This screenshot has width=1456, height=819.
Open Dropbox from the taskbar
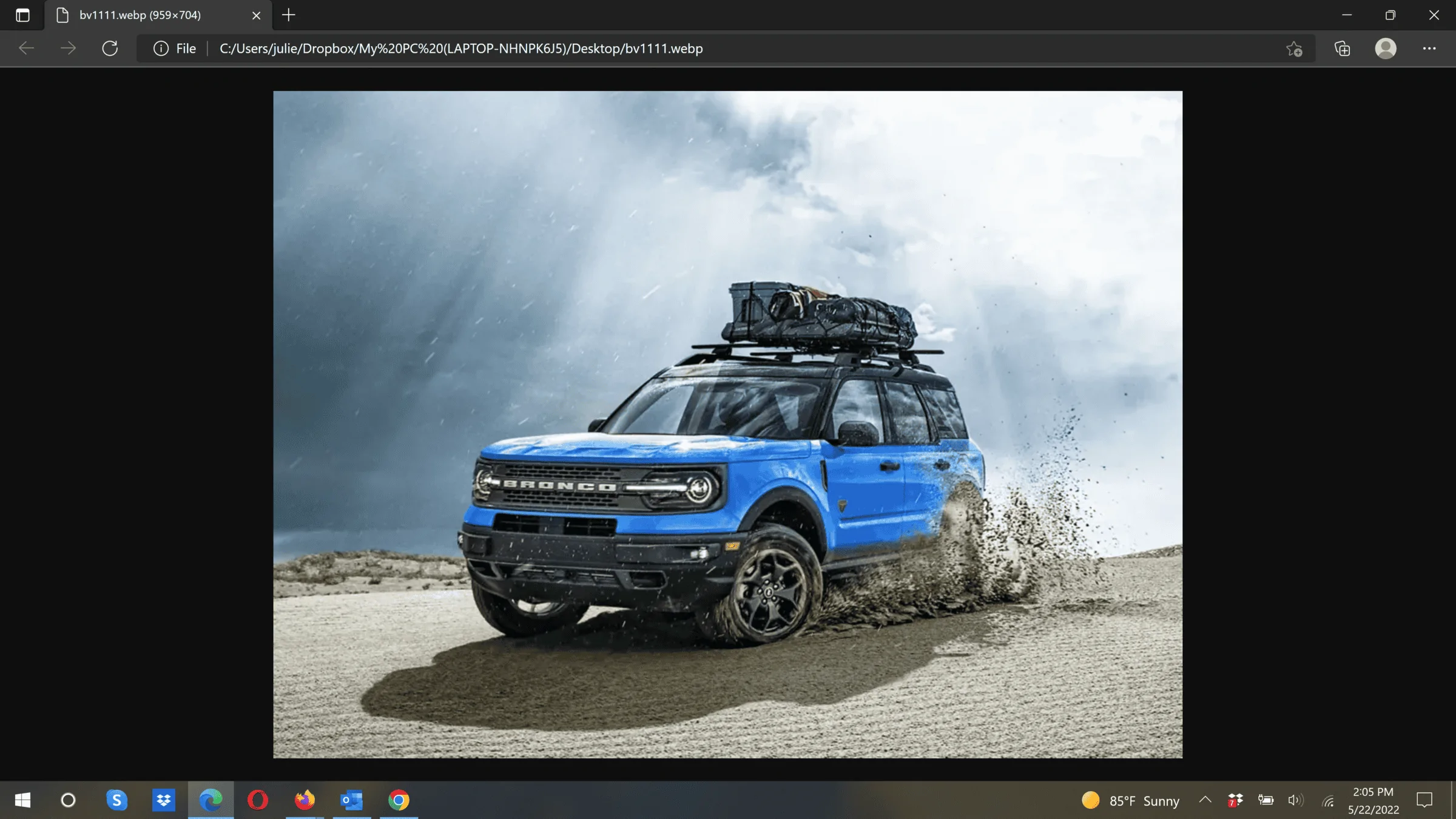(163, 800)
